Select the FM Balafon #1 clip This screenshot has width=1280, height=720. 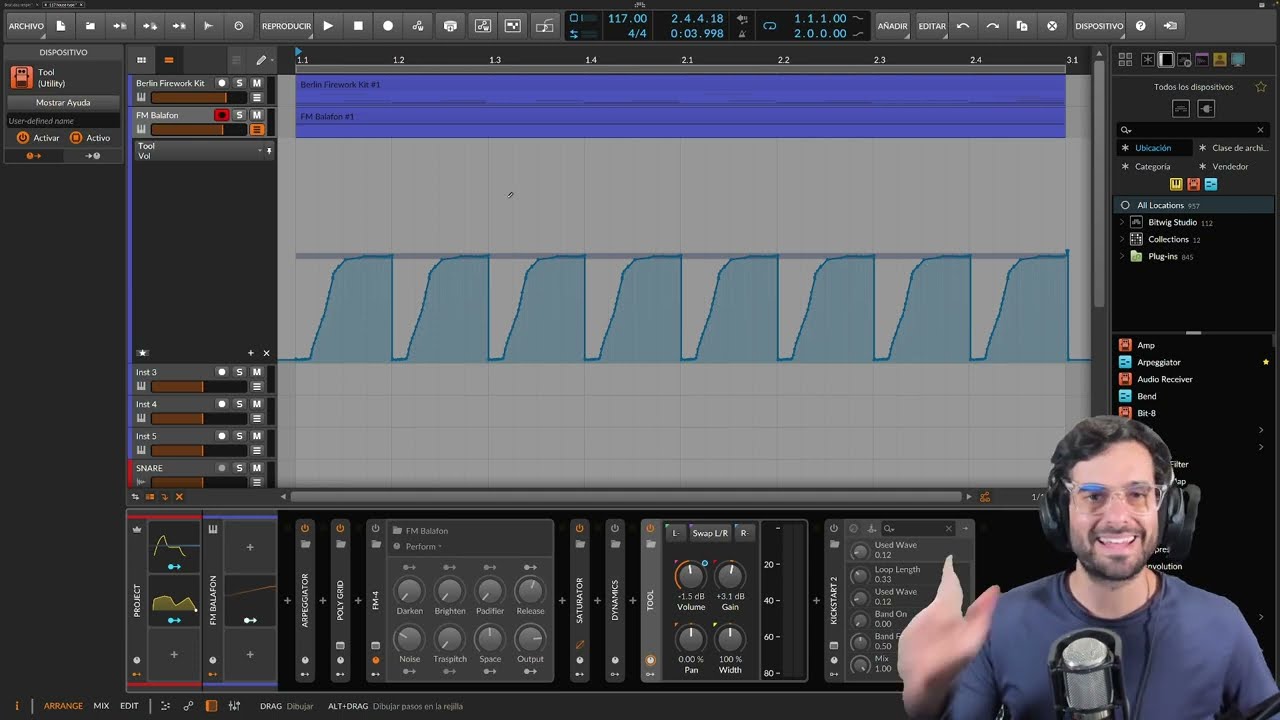click(680, 122)
